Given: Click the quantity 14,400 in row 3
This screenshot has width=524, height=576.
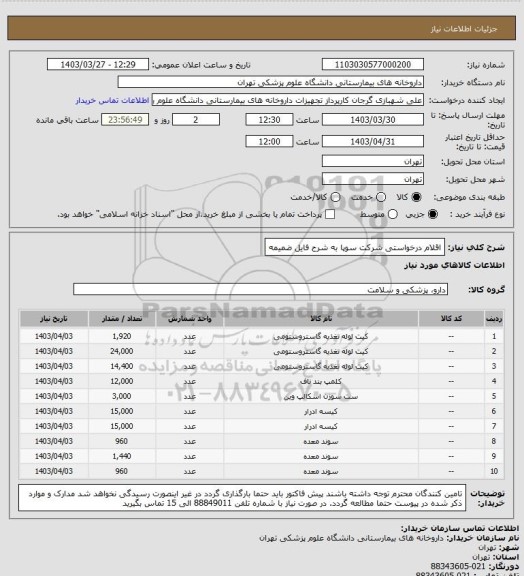Looking at the screenshot, I should pyautogui.click(x=122, y=366).
